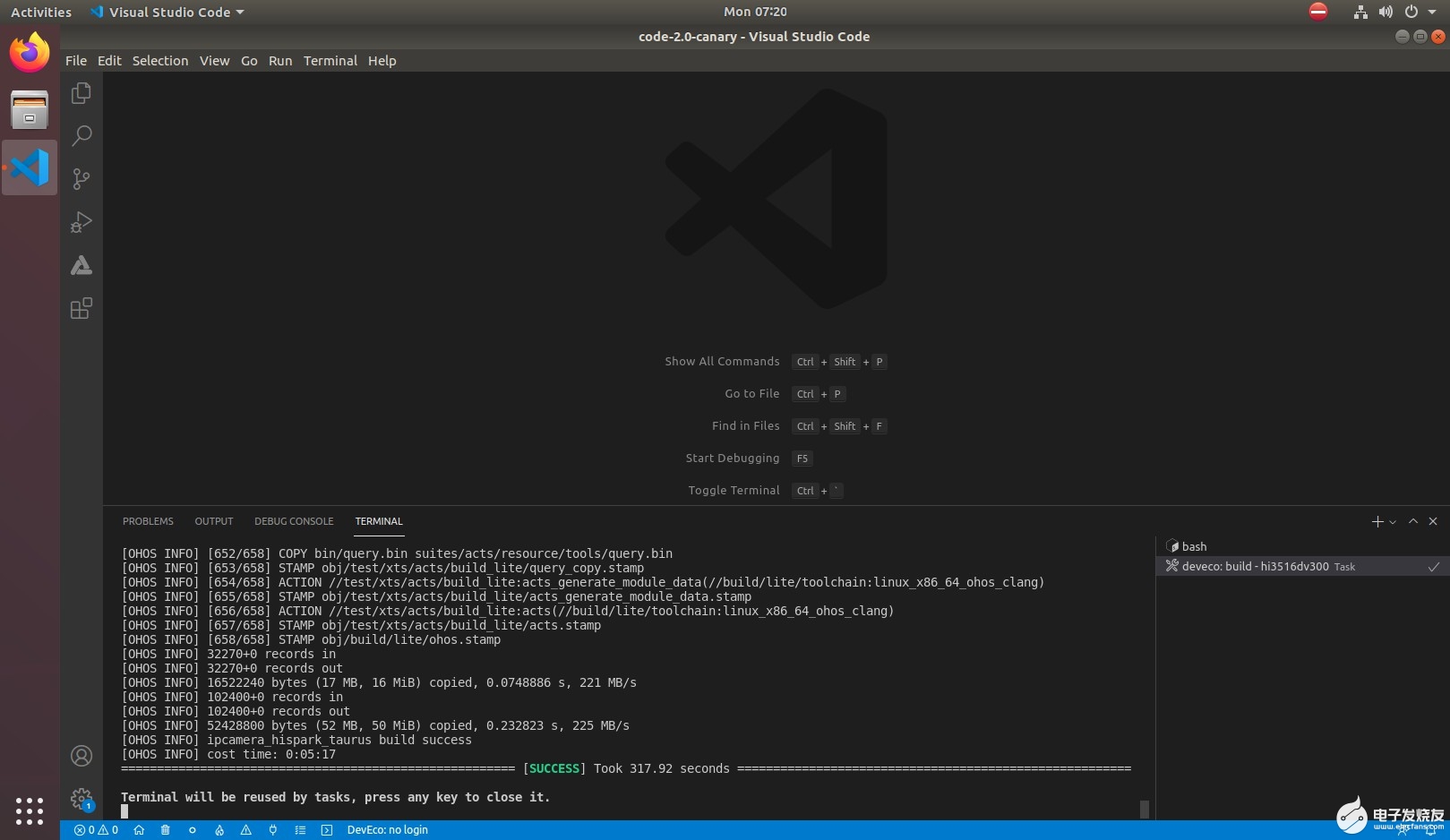Image resolution: width=1450 pixels, height=840 pixels.
Task: Click the SUCCESS text in terminal
Action: [554, 768]
